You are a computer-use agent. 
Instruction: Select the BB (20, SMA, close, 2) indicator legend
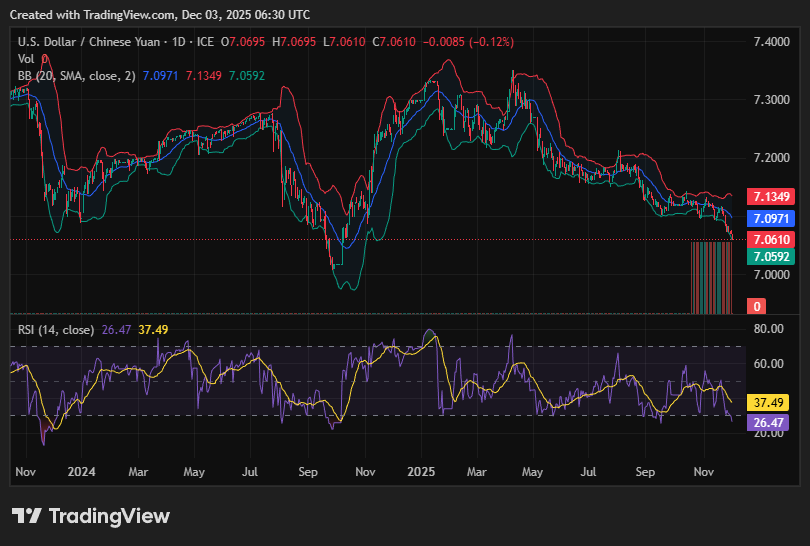76,76
